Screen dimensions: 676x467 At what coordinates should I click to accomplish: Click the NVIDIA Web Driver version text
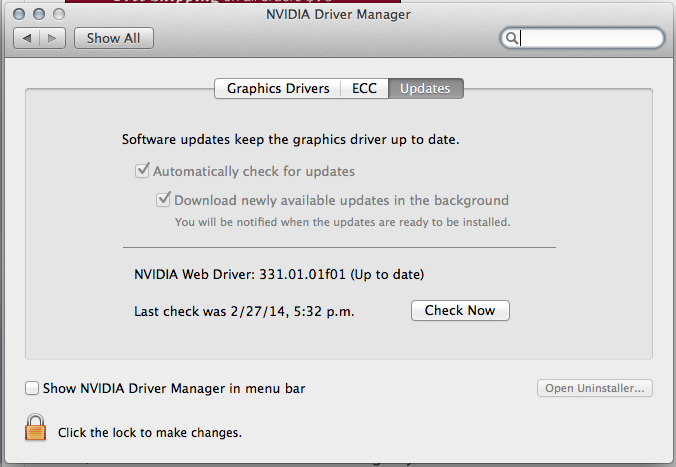click(279, 273)
